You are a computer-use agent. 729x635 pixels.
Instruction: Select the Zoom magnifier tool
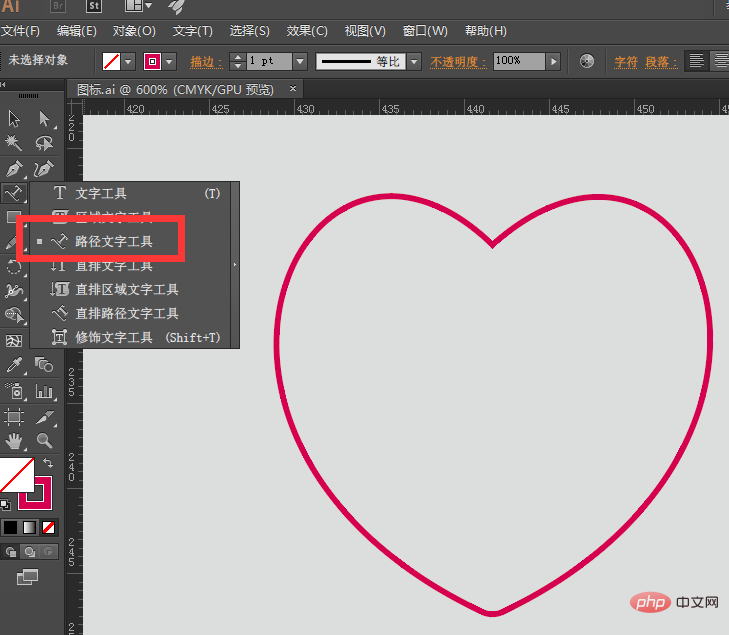tap(44, 441)
